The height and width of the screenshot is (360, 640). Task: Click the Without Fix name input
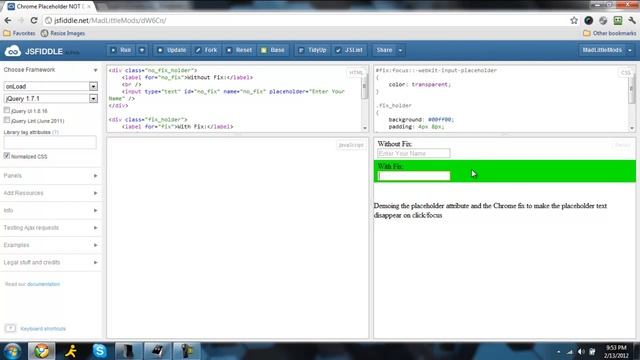pyautogui.click(x=413, y=153)
